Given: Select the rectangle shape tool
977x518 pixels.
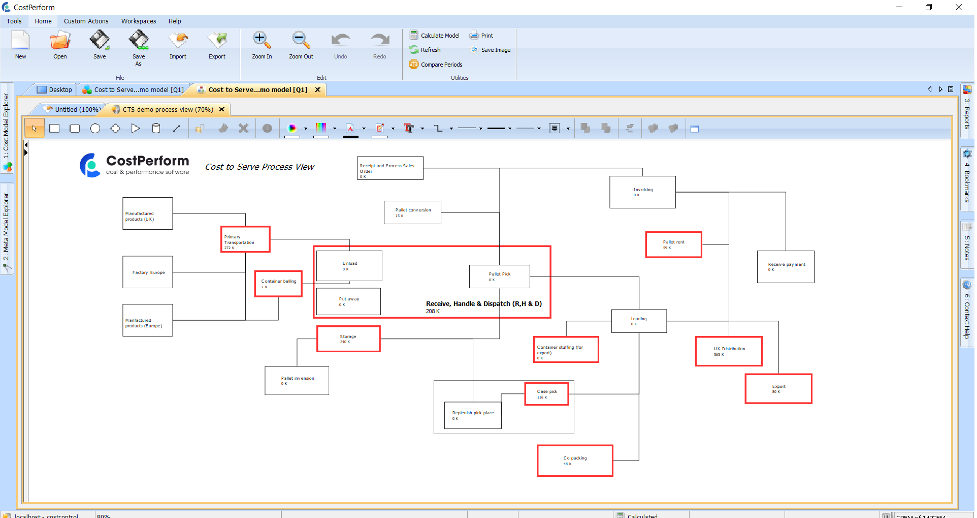Looking at the screenshot, I should 55,128.
